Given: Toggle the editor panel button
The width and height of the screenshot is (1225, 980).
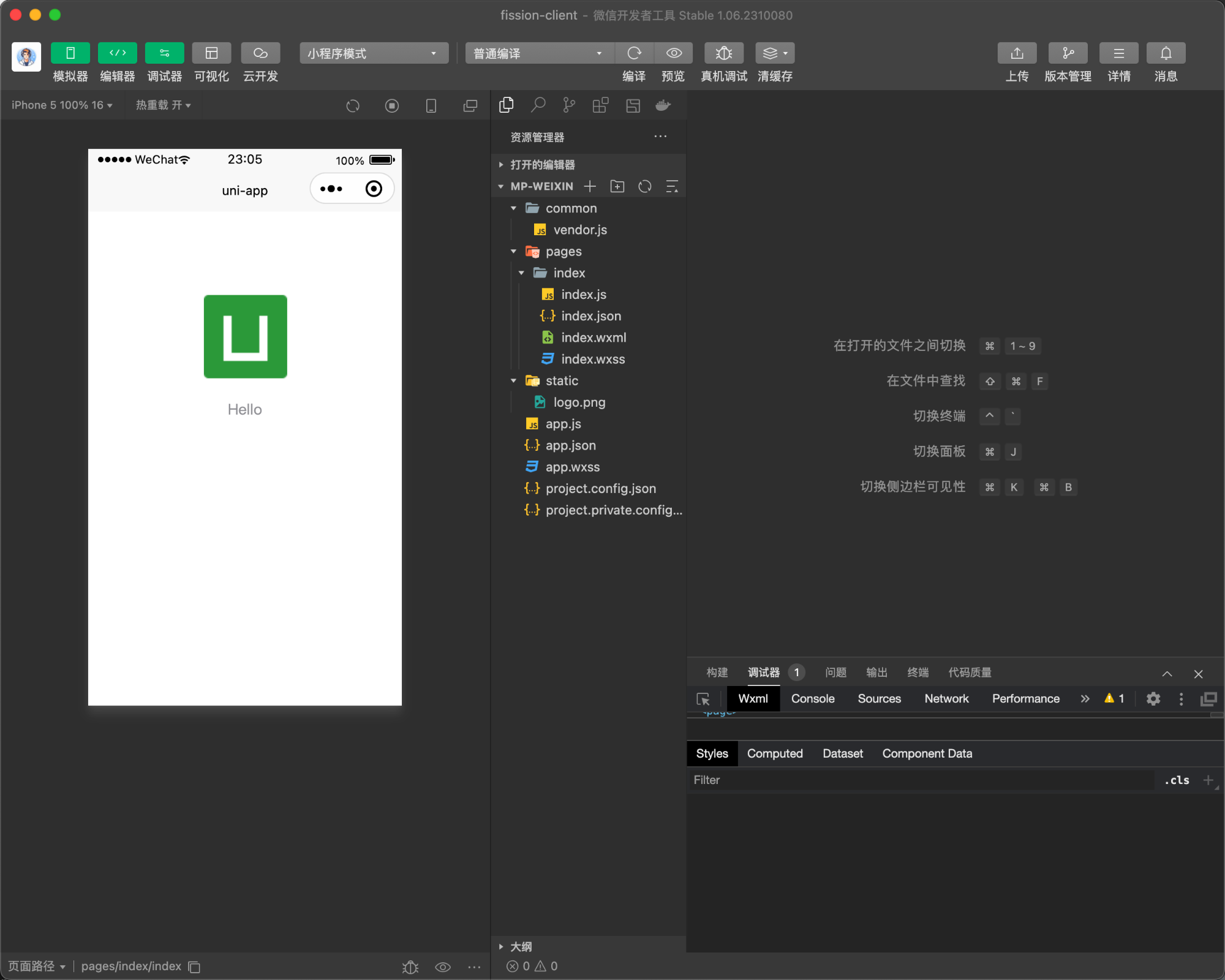Looking at the screenshot, I should [x=117, y=53].
